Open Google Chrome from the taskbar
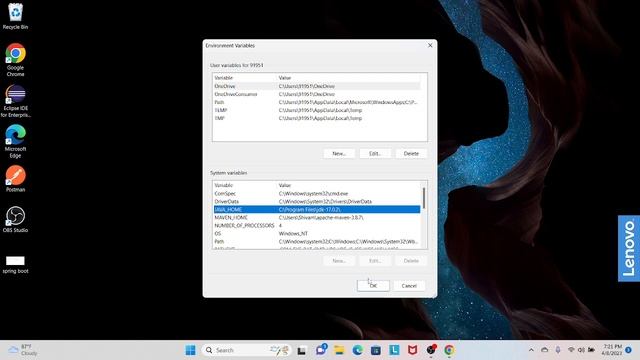The height and width of the screenshot is (360, 640). tap(449, 350)
